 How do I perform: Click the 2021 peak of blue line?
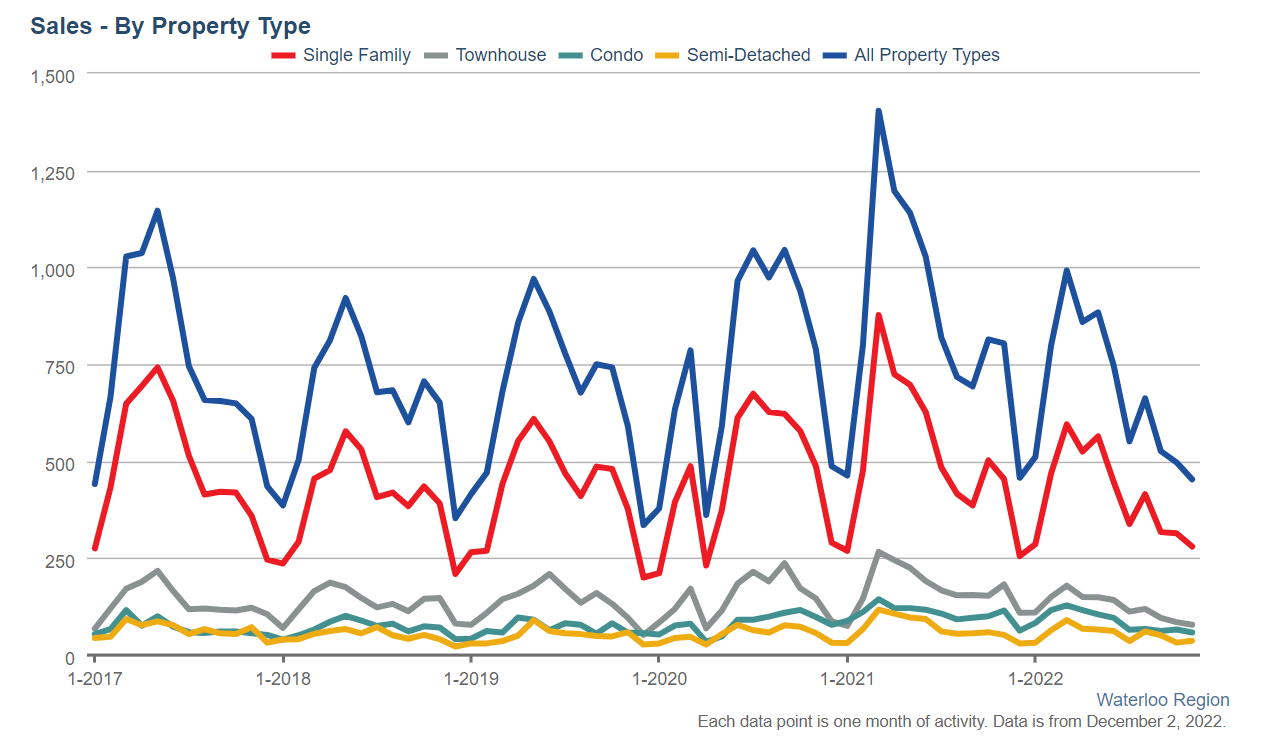878,111
